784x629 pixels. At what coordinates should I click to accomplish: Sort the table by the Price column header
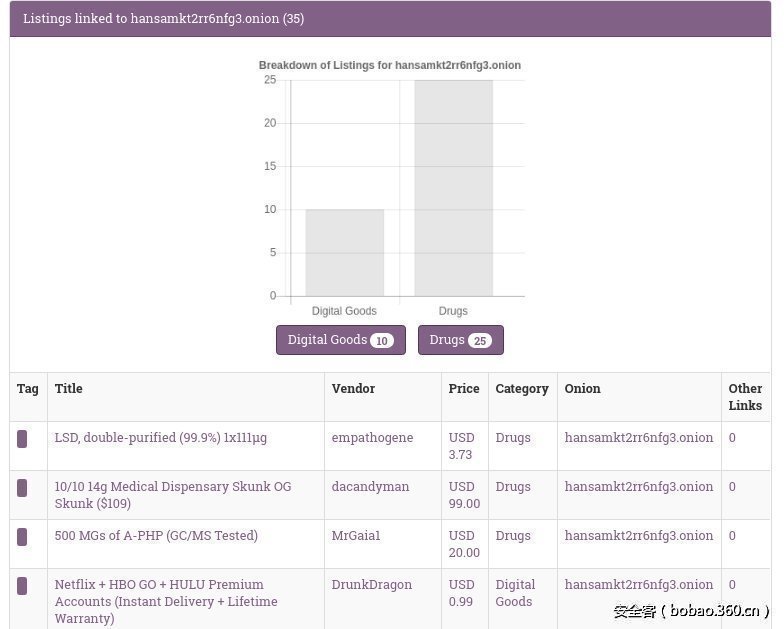[x=463, y=389]
